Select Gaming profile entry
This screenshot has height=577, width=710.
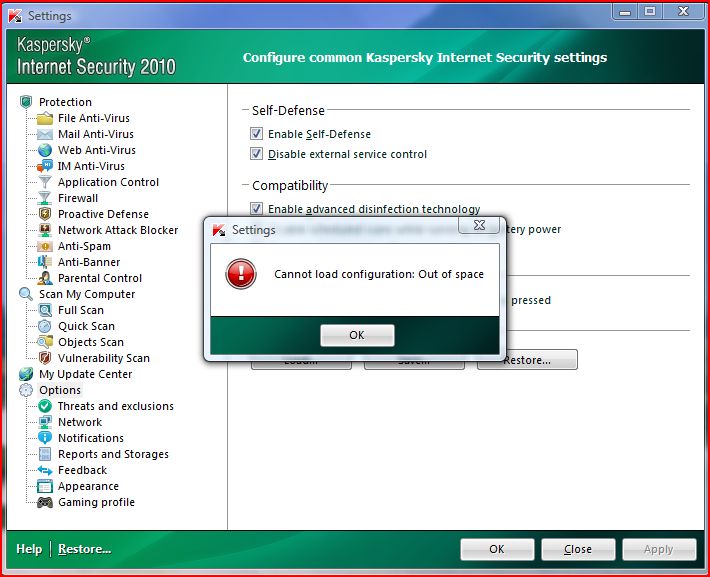point(96,502)
